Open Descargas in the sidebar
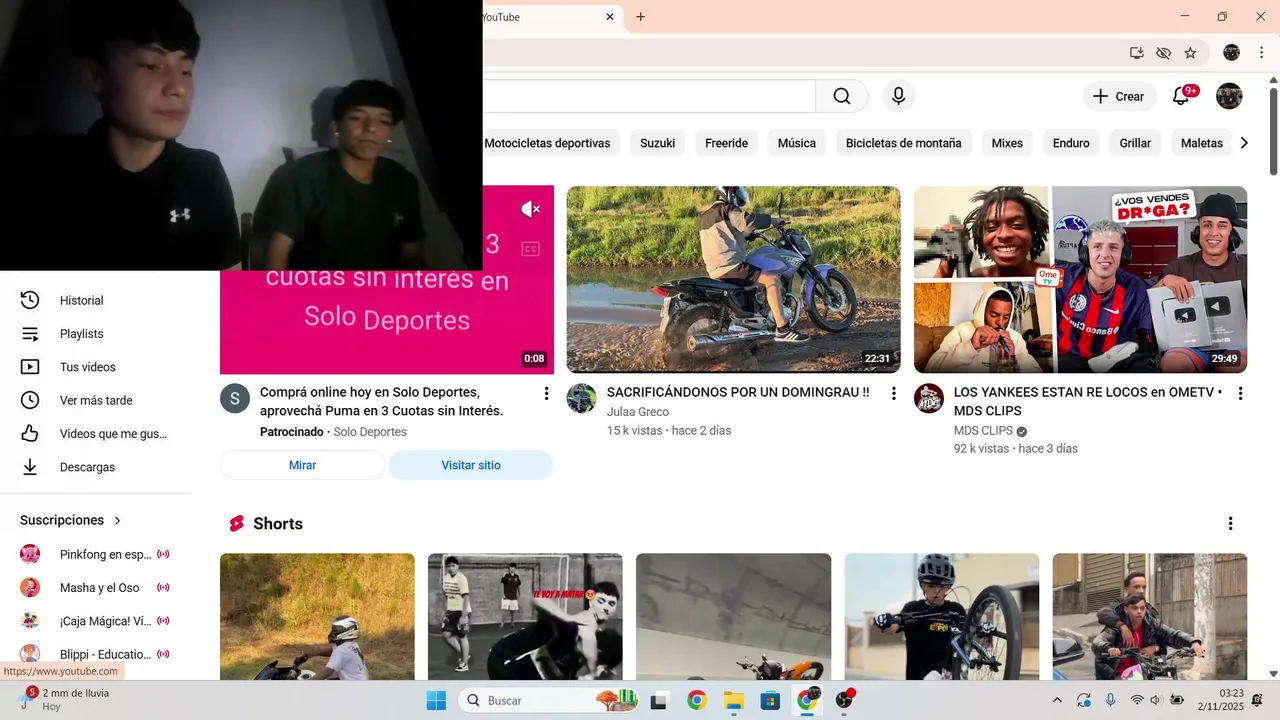Viewport: 1280px width, 720px height. click(x=96, y=467)
